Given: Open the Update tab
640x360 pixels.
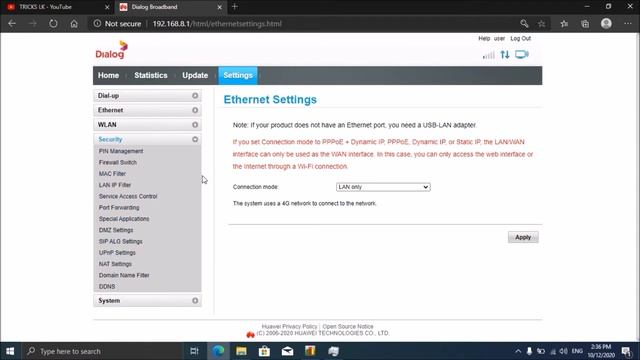Looking at the screenshot, I should click(x=195, y=76).
